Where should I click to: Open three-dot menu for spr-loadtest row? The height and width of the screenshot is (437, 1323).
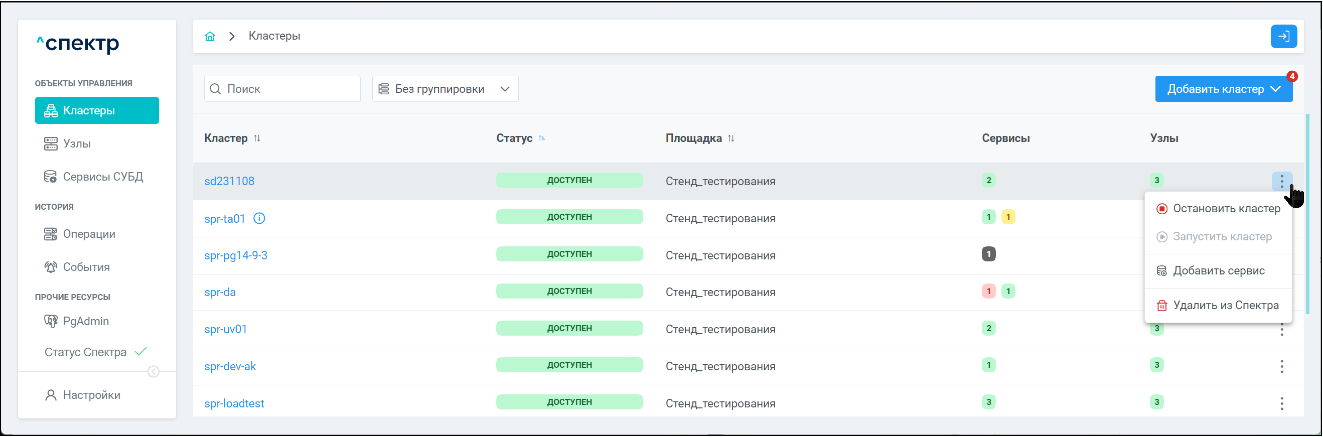(1281, 403)
